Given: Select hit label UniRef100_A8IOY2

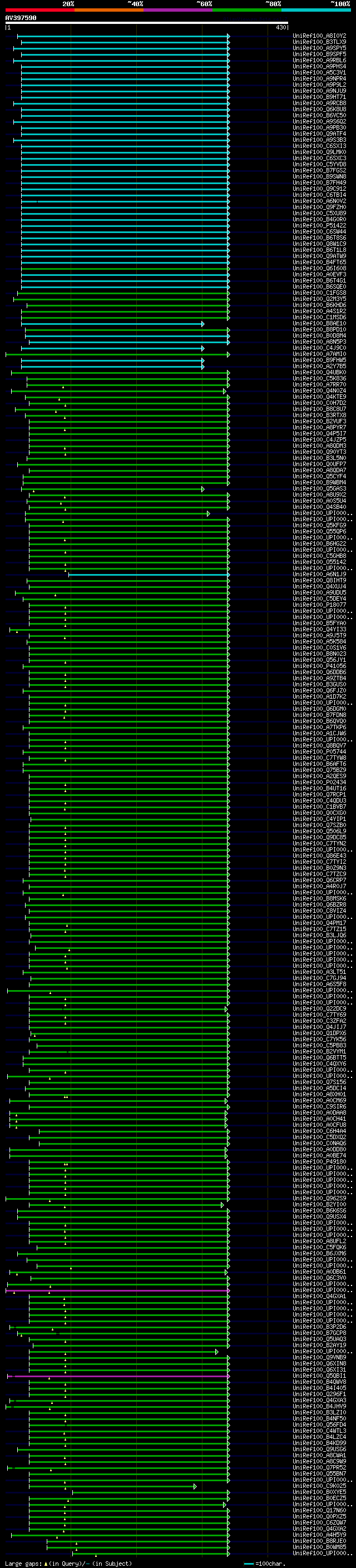Looking at the screenshot, I should coord(319,36).
